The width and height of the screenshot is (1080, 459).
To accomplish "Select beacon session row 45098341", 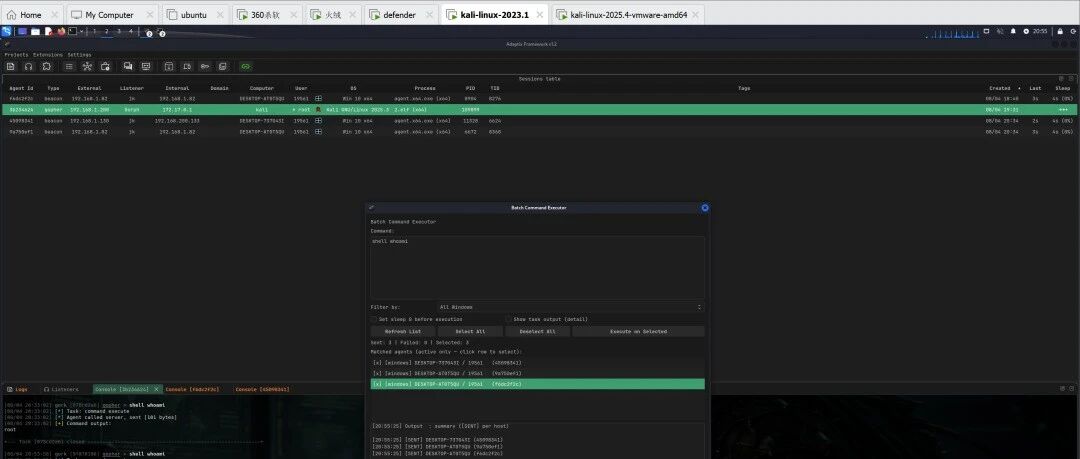I will click(537, 121).
